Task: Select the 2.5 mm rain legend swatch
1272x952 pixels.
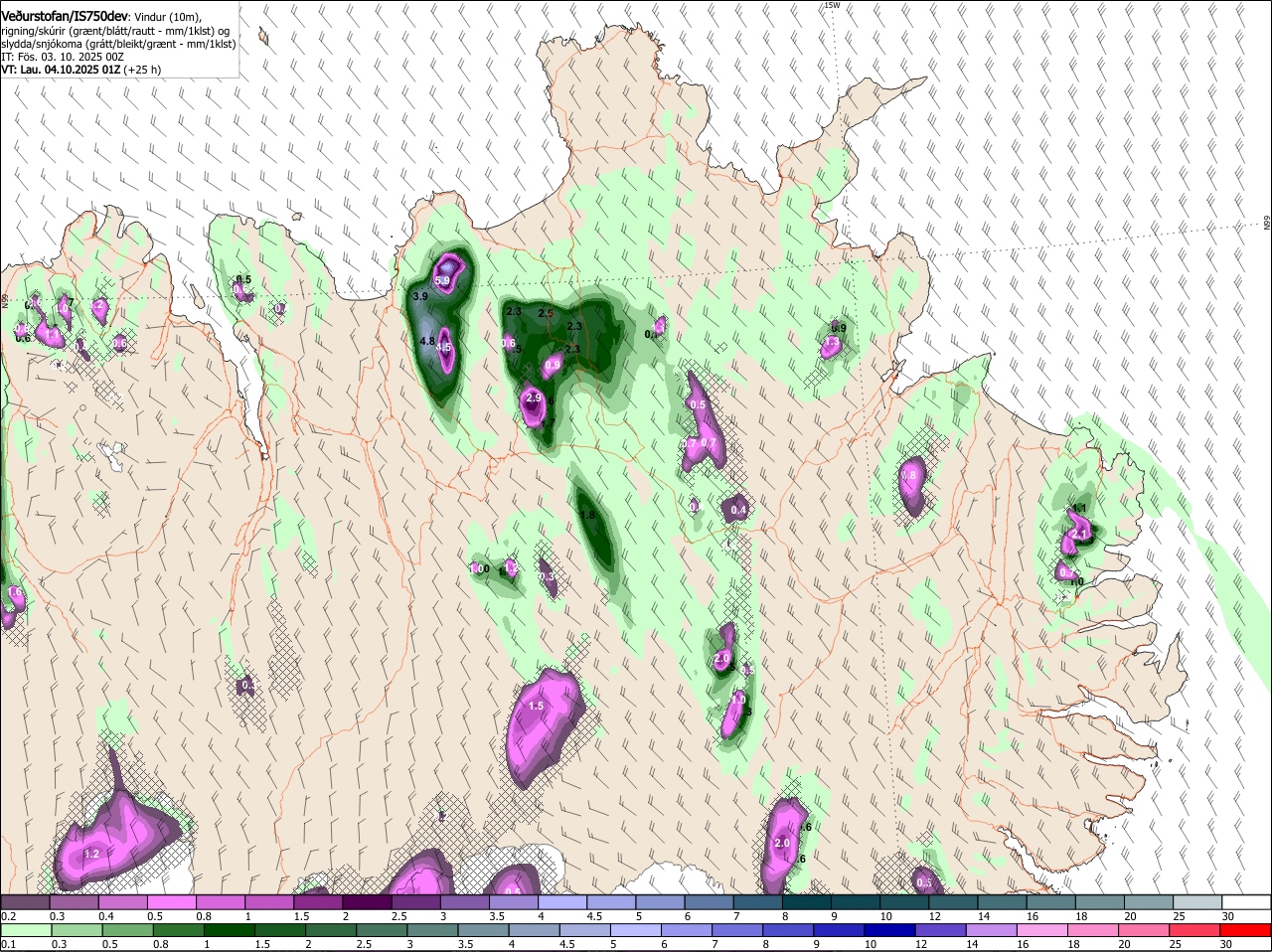Action: (382, 931)
